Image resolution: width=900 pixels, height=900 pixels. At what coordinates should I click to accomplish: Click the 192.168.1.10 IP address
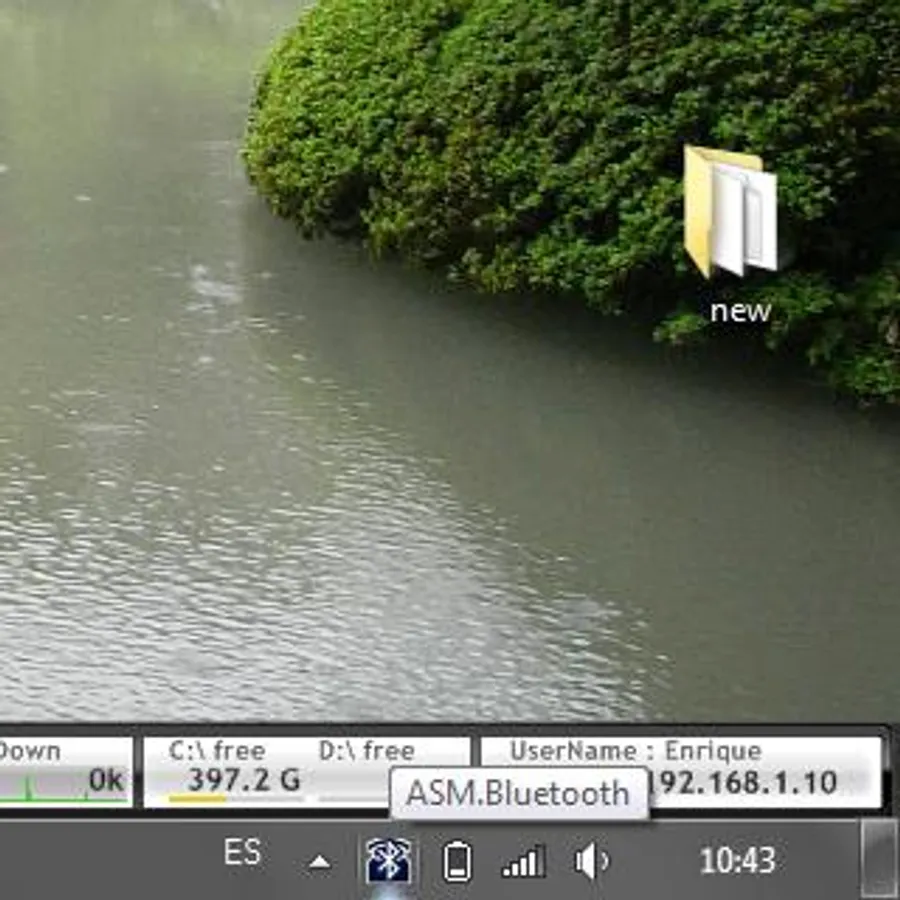pyautogui.click(x=744, y=782)
